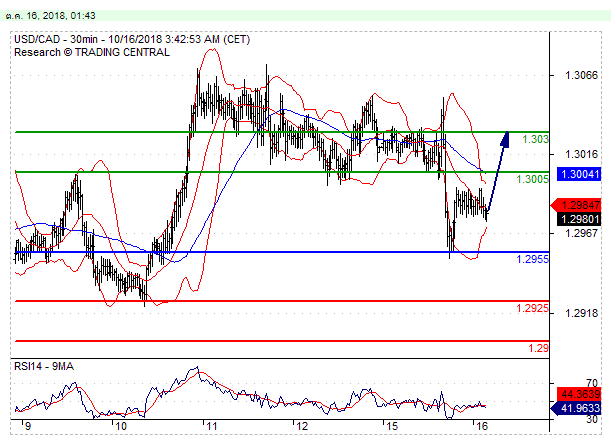Viewport: 611px width, 440px height.
Task: Click the 1.3066 price axis label
Action: pyautogui.click(x=581, y=75)
